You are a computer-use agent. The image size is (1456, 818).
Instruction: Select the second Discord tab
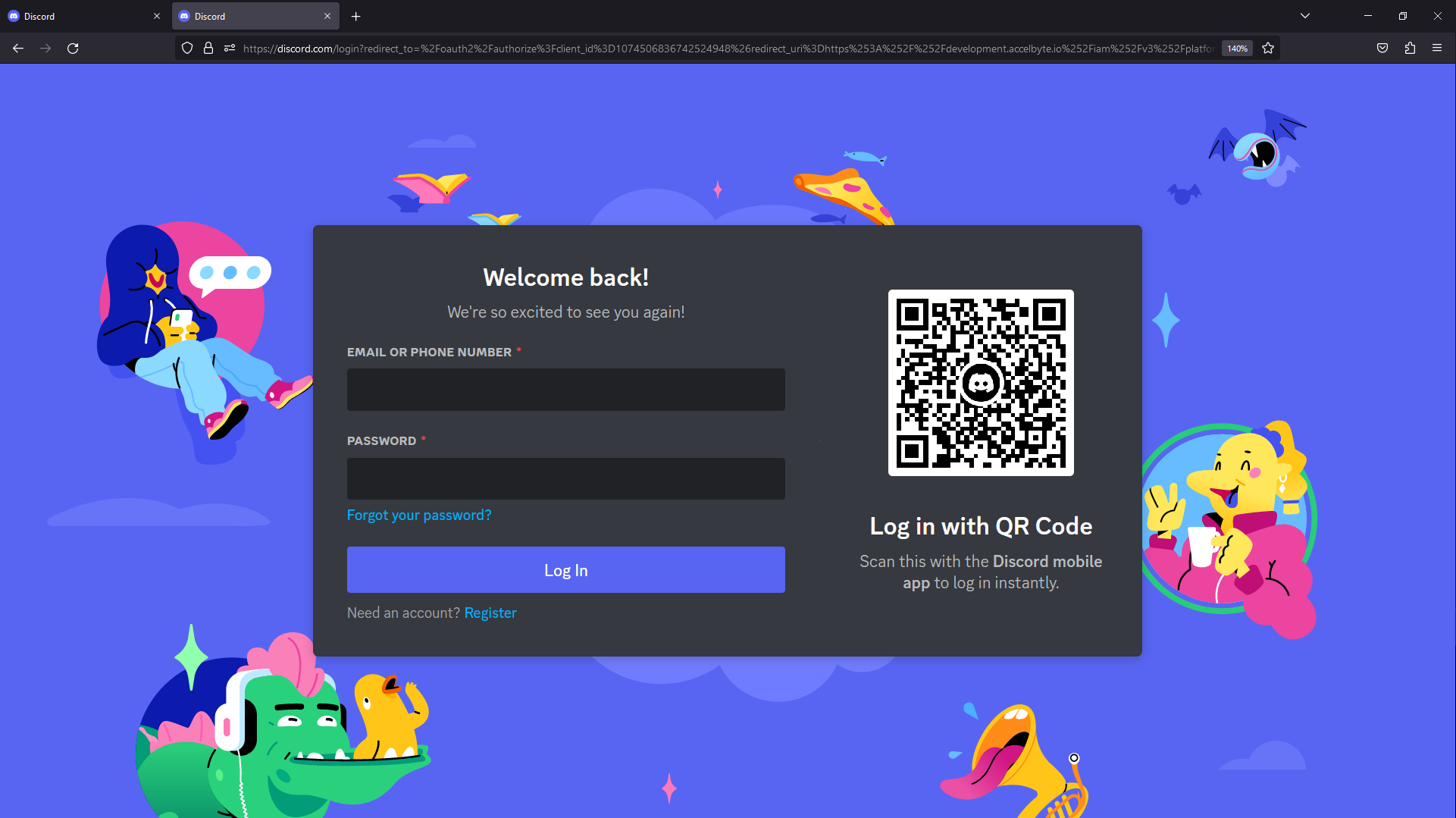click(x=255, y=16)
